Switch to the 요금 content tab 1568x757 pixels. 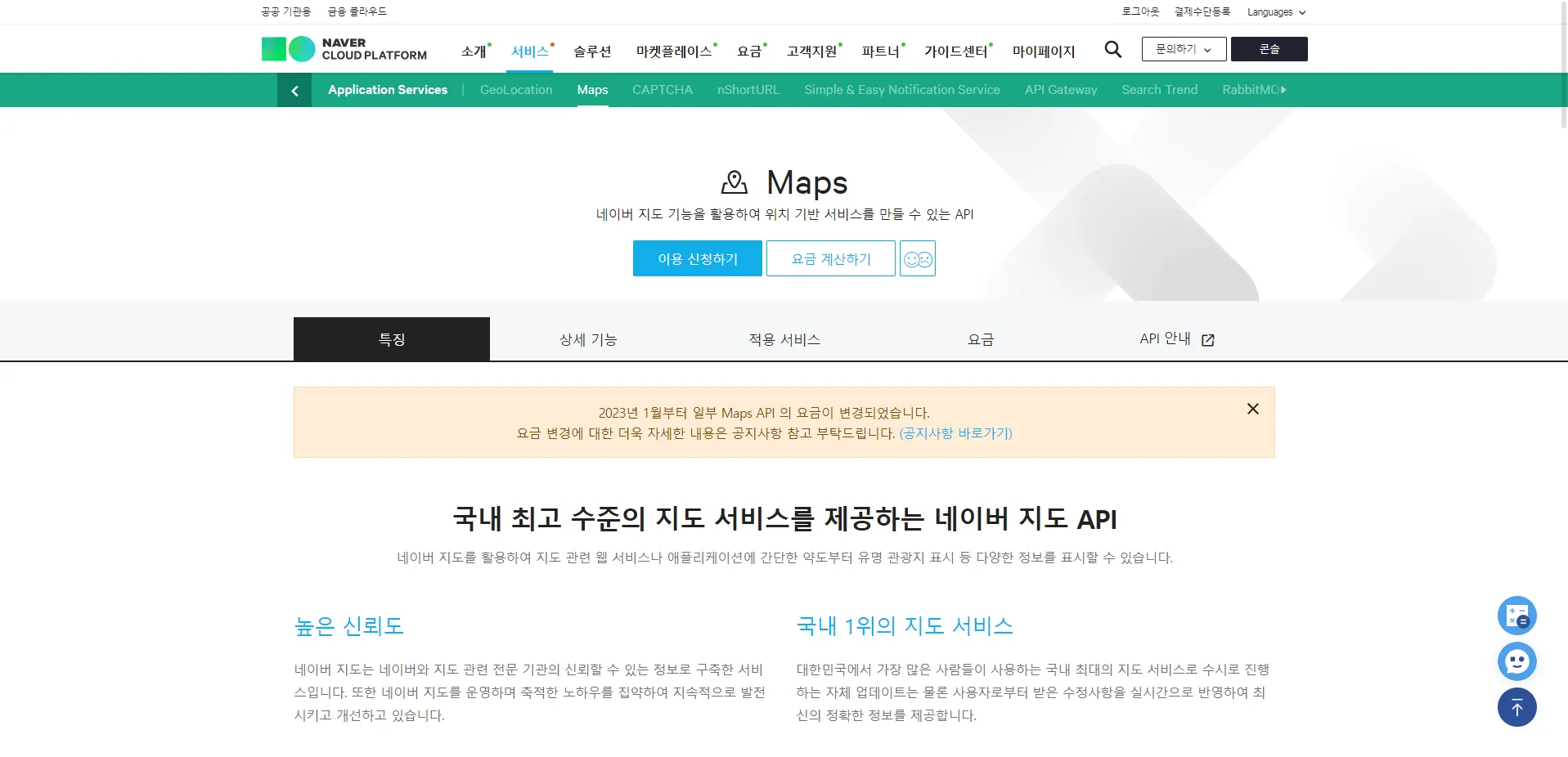click(x=981, y=339)
